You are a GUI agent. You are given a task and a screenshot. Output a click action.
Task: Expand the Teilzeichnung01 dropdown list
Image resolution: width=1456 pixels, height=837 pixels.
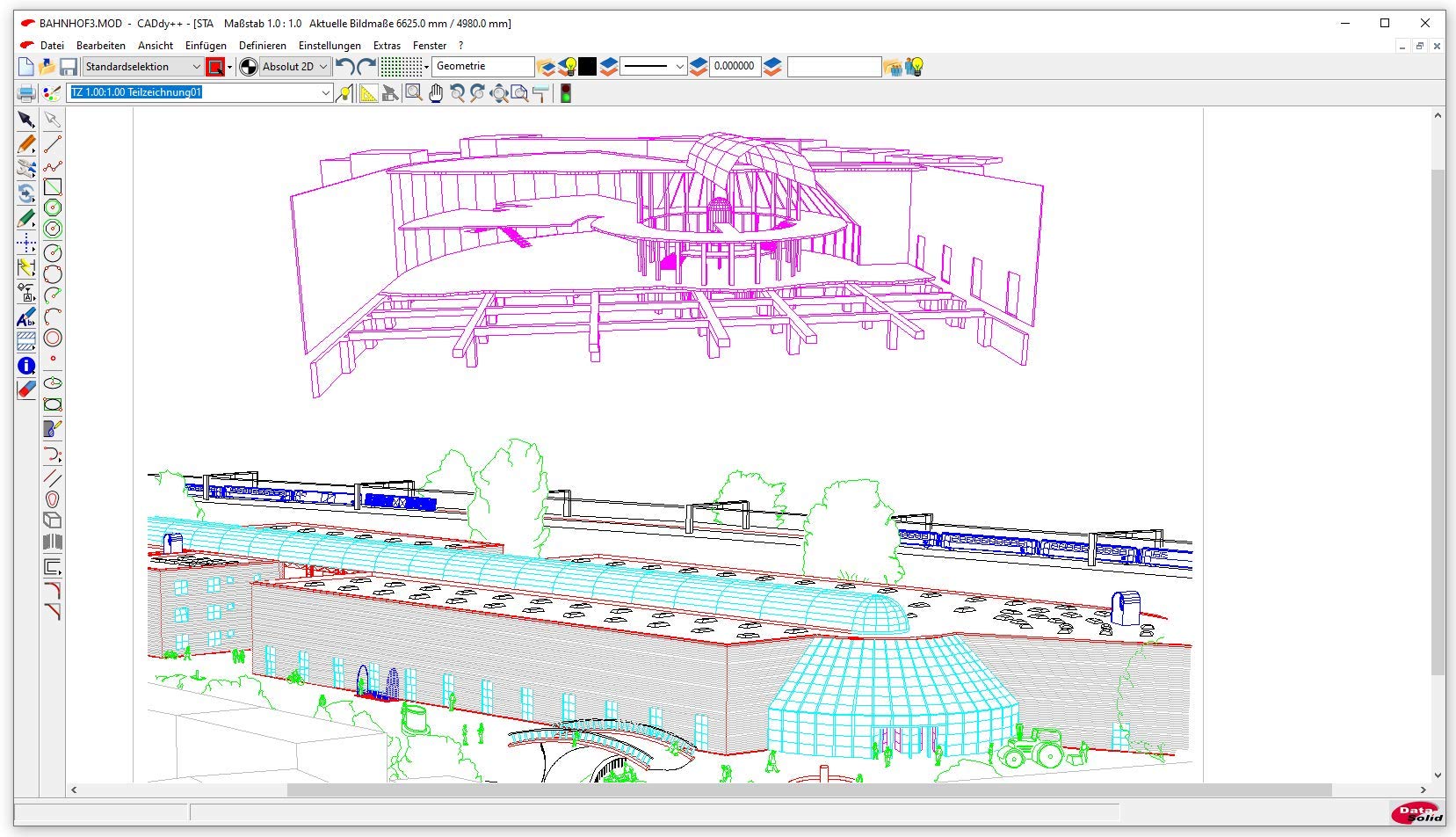326,93
